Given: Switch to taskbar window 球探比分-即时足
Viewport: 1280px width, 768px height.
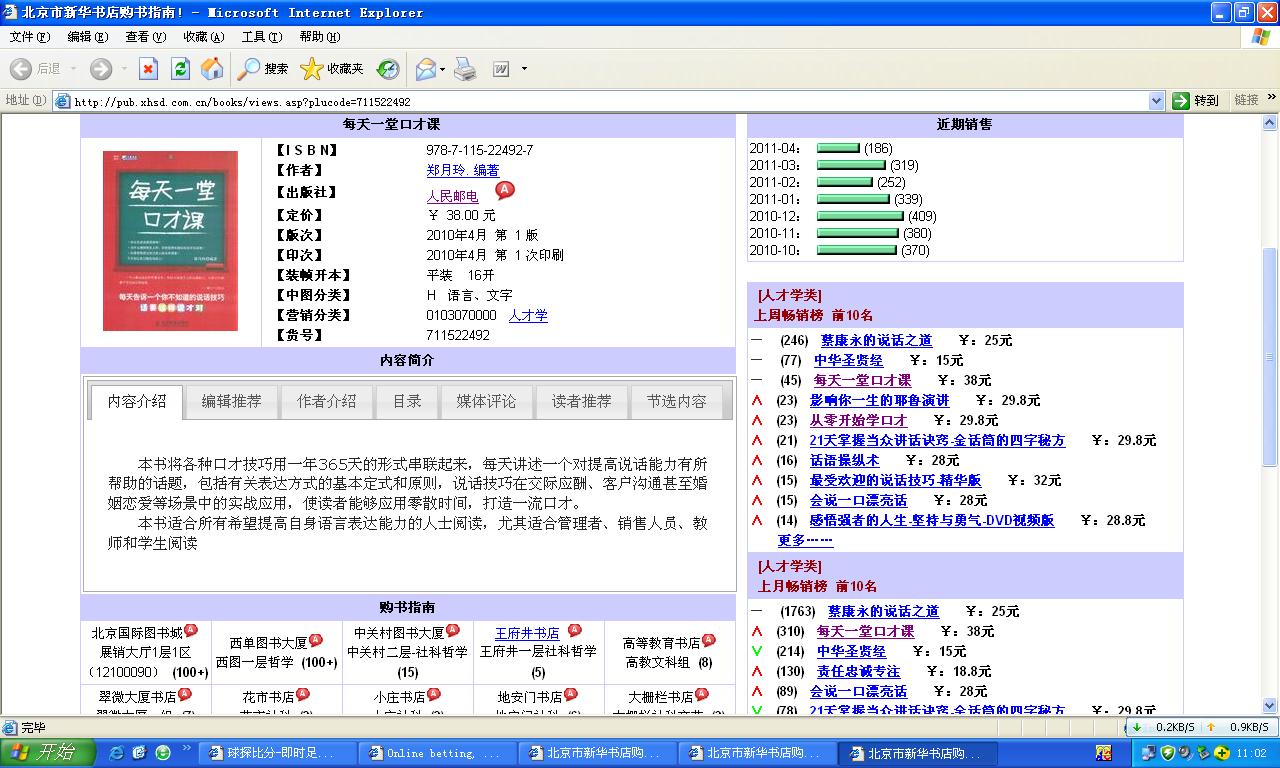Looking at the screenshot, I should click(278, 753).
